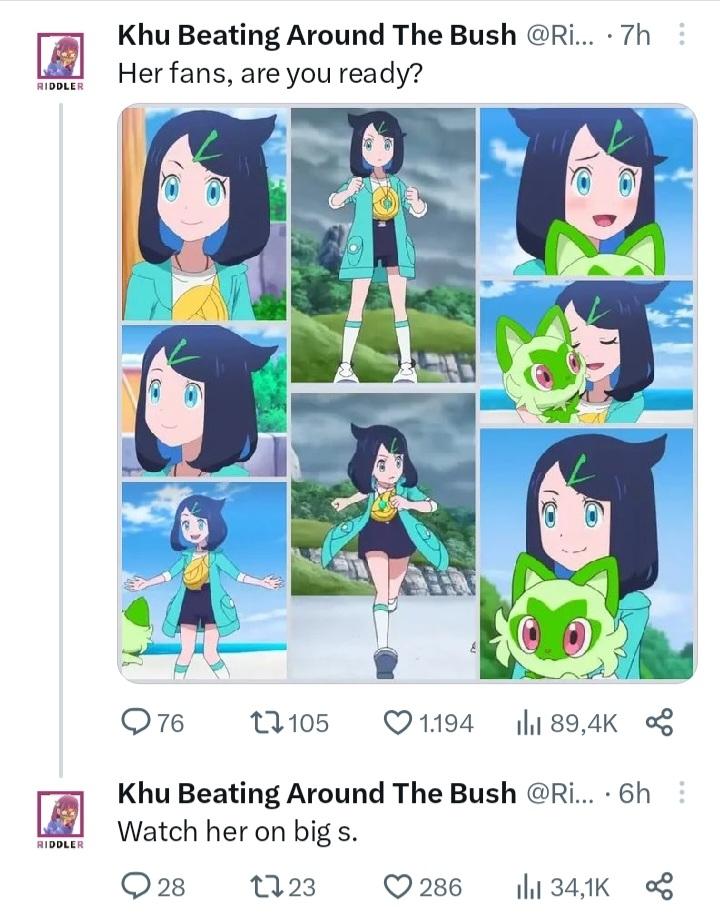
Task: Like the tweet with 286 likes
Action: [x=422, y=887]
